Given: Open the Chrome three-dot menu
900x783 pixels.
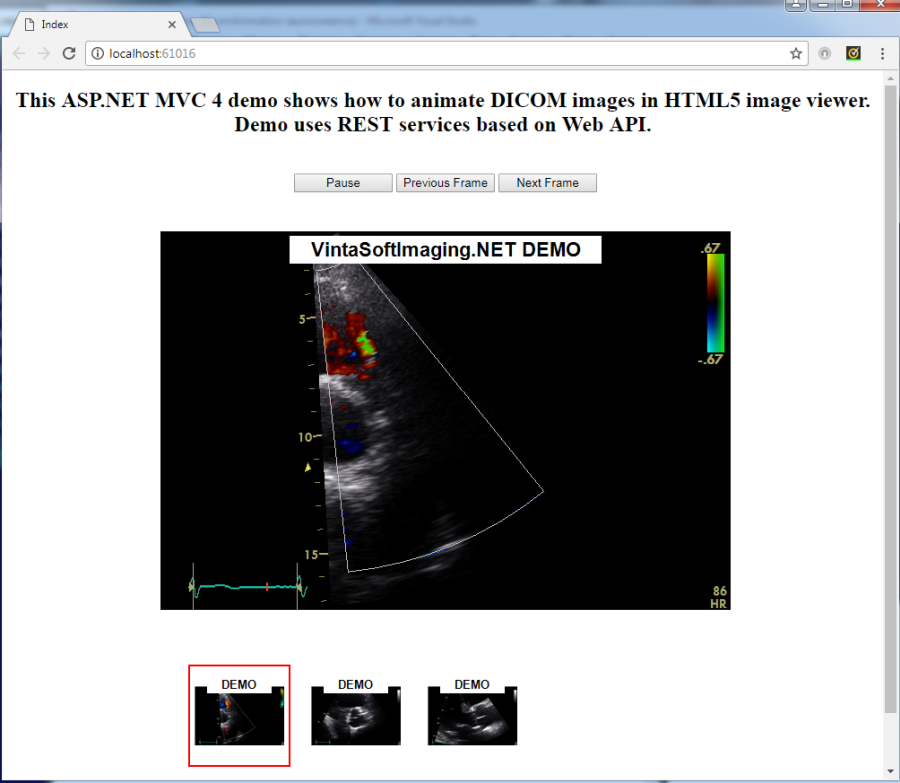Looking at the screenshot, I should [882, 53].
